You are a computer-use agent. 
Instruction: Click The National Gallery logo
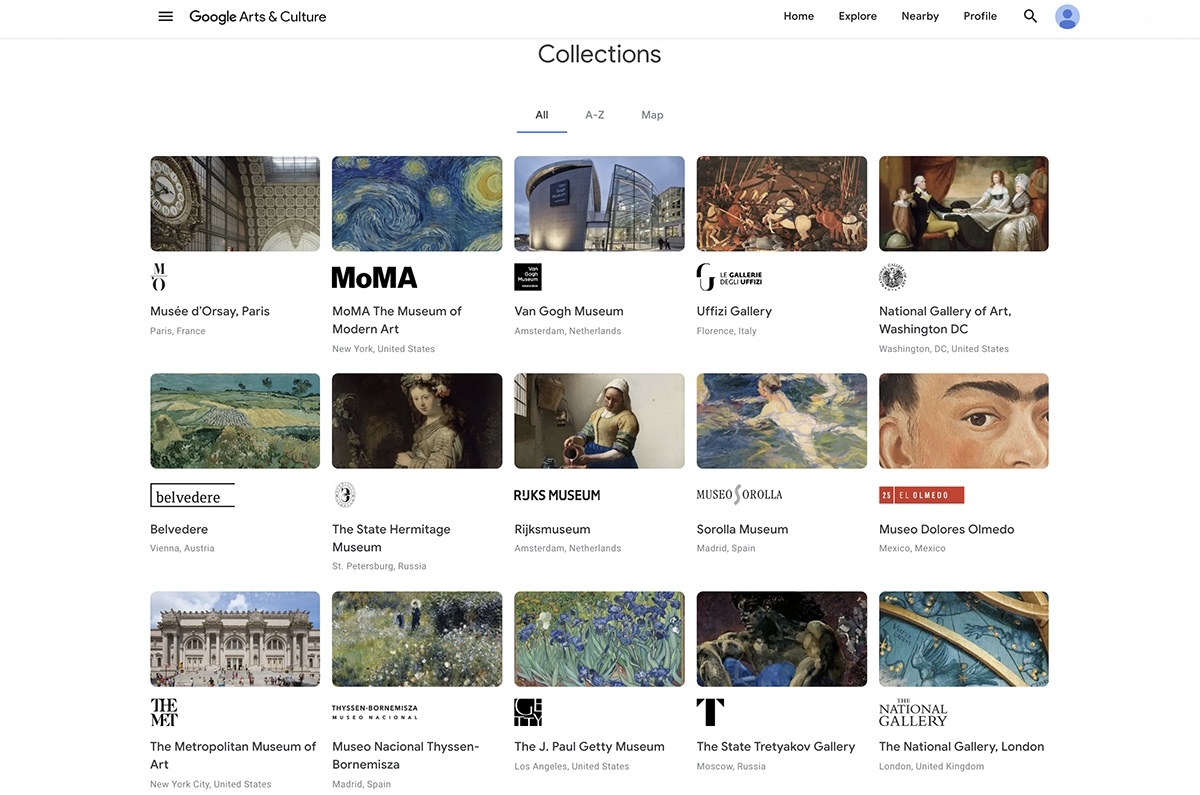(913, 713)
